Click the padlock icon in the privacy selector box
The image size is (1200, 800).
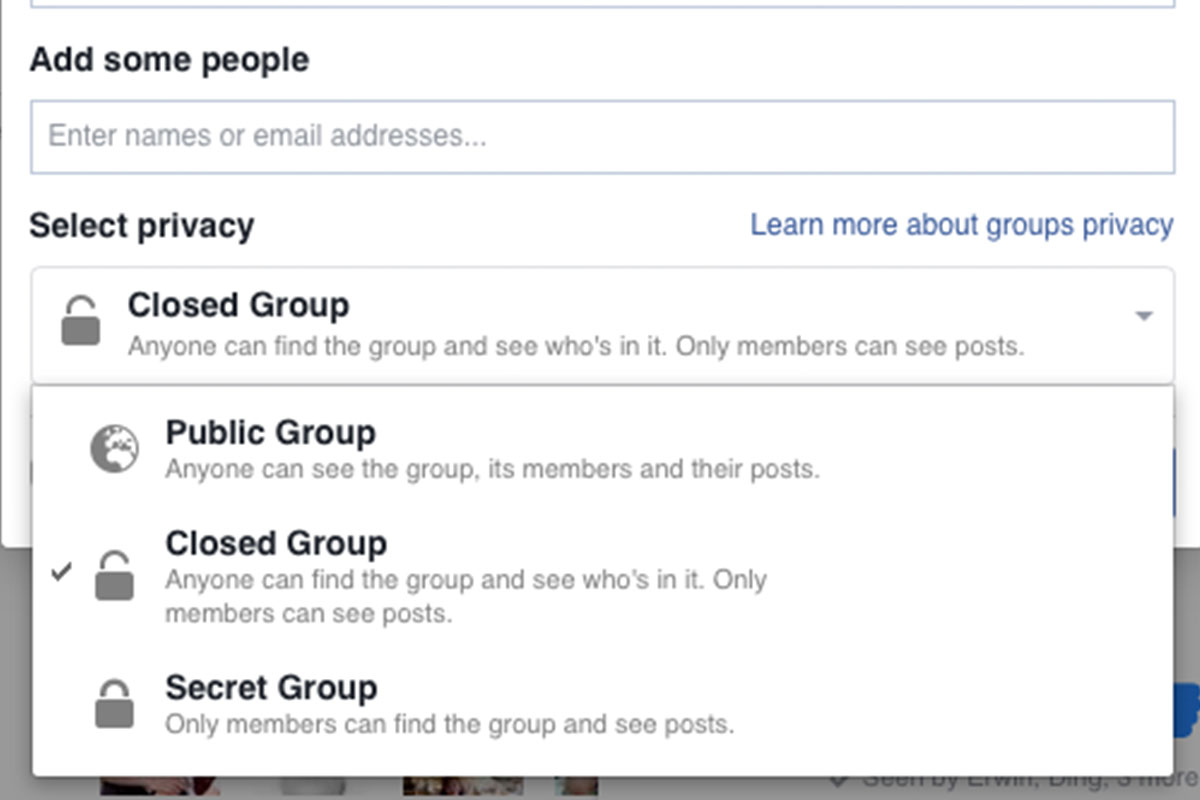81,321
